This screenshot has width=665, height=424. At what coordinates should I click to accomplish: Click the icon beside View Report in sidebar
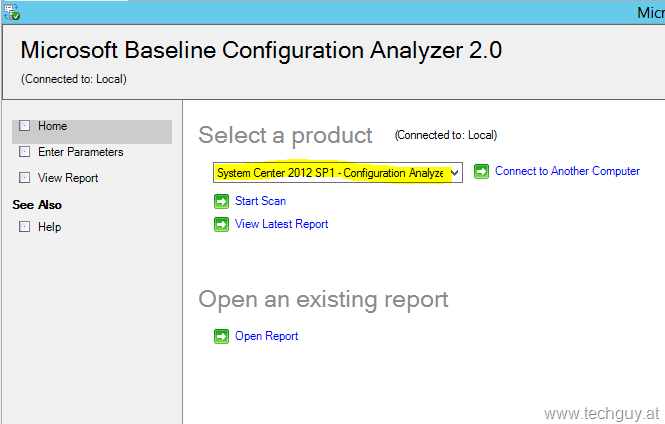pyautogui.click(x=25, y=178)
